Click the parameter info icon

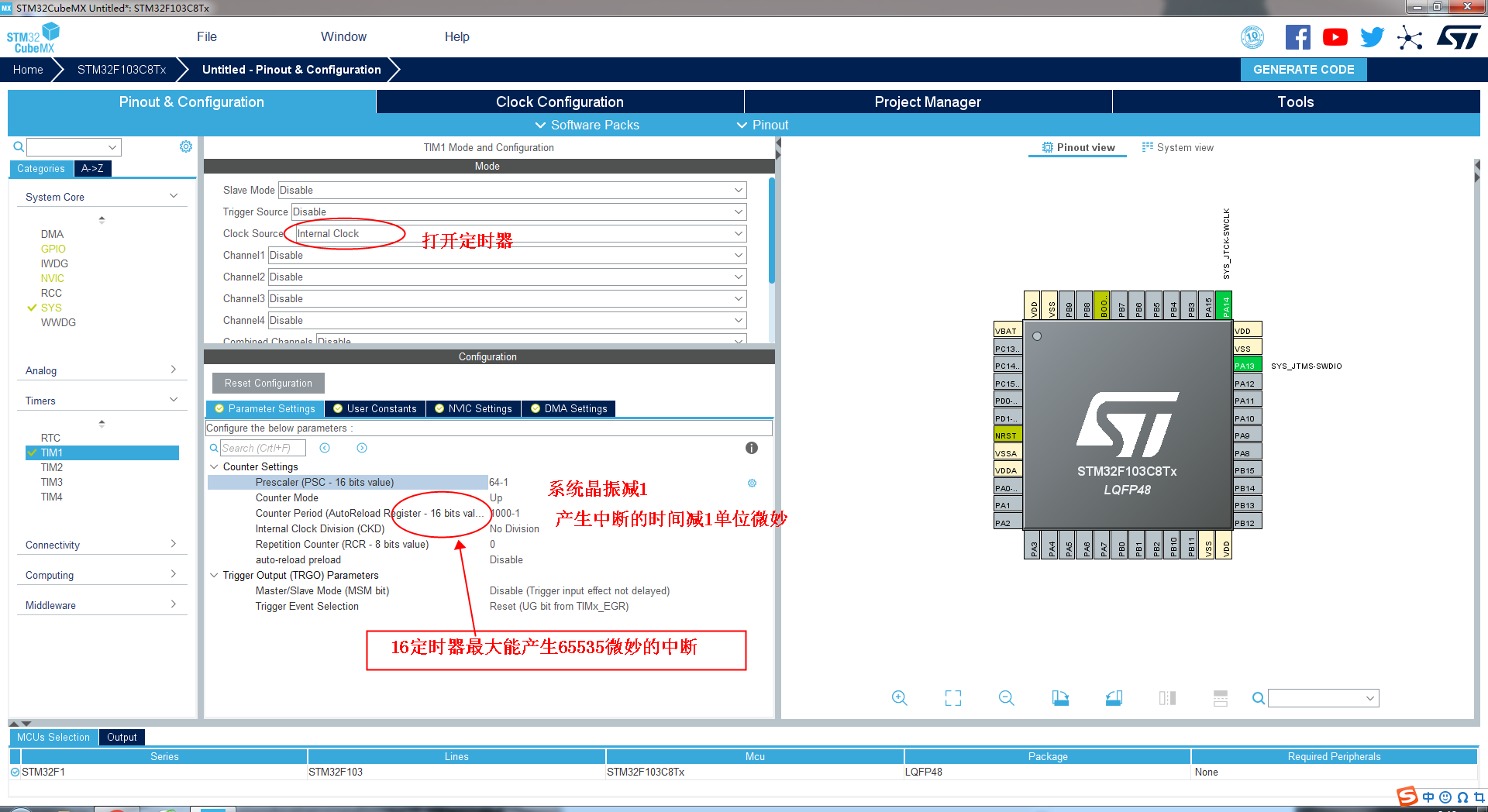coord(751,448)
